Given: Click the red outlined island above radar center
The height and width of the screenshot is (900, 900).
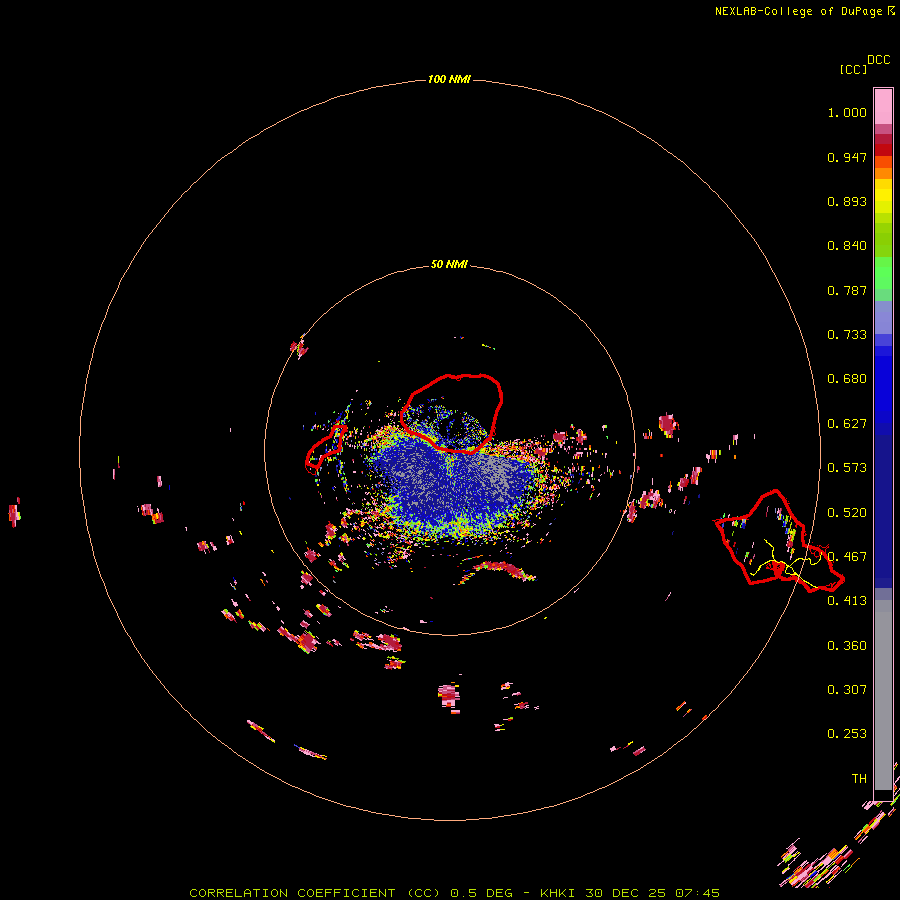Looking at the screenshot, I should click(x=452, y=413).
